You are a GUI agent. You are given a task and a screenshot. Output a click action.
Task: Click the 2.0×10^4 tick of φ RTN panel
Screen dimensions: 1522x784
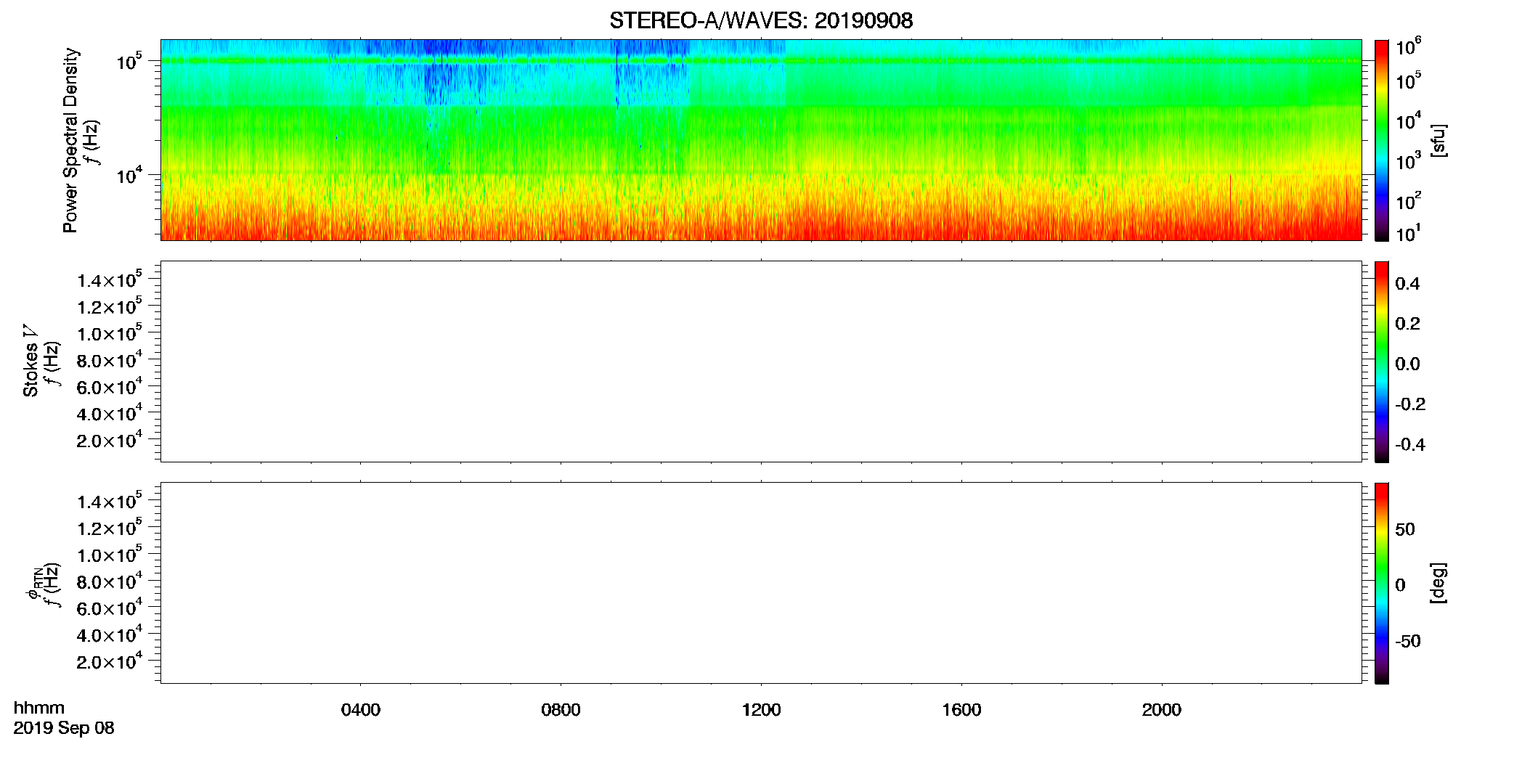click(110, 661)
